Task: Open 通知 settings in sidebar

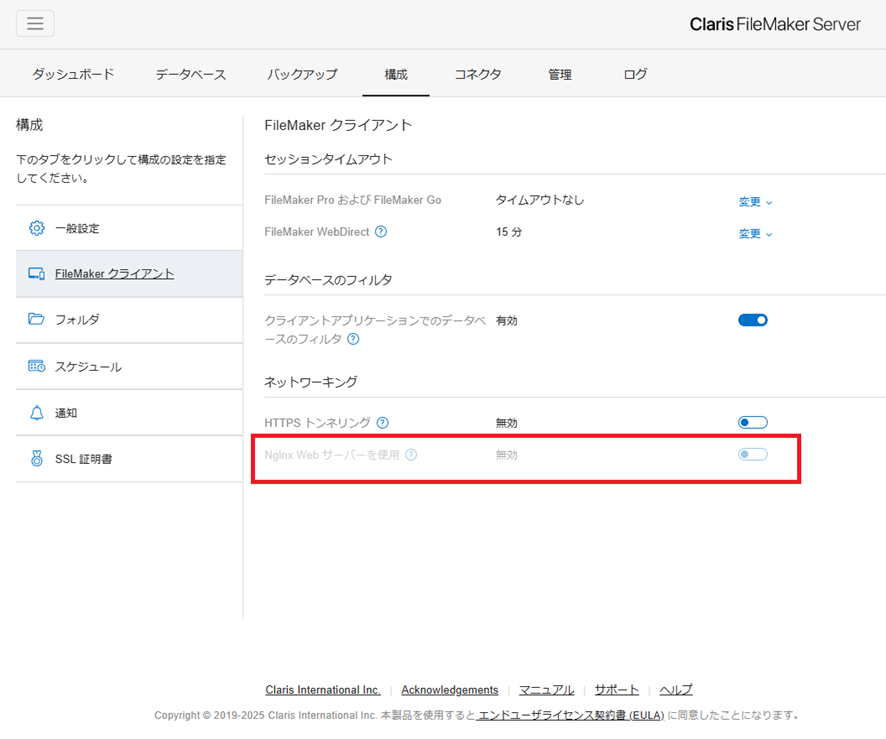Action: click(x=129, y=413)
